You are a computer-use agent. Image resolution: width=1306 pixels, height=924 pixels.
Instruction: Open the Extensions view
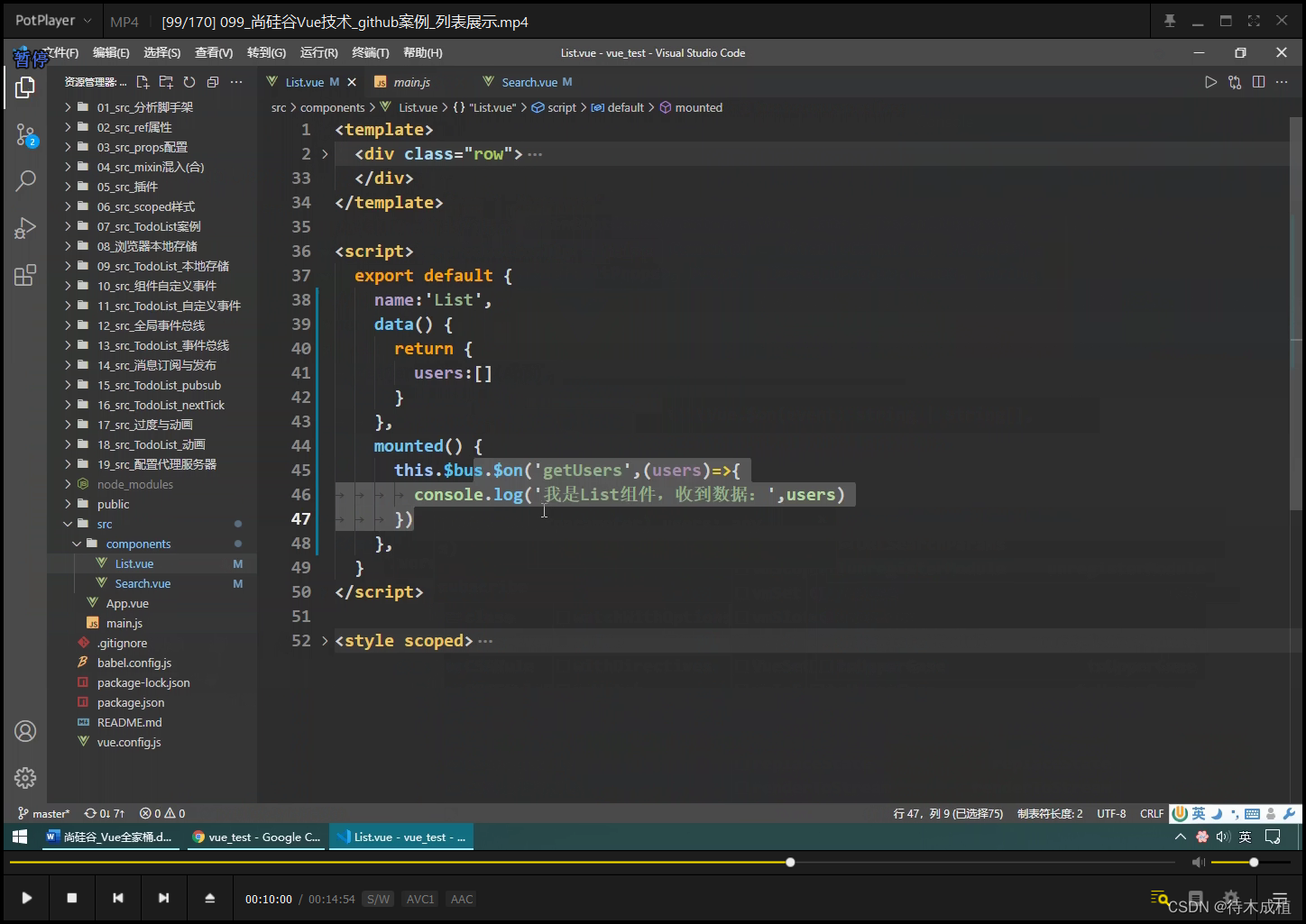[25, 275]
